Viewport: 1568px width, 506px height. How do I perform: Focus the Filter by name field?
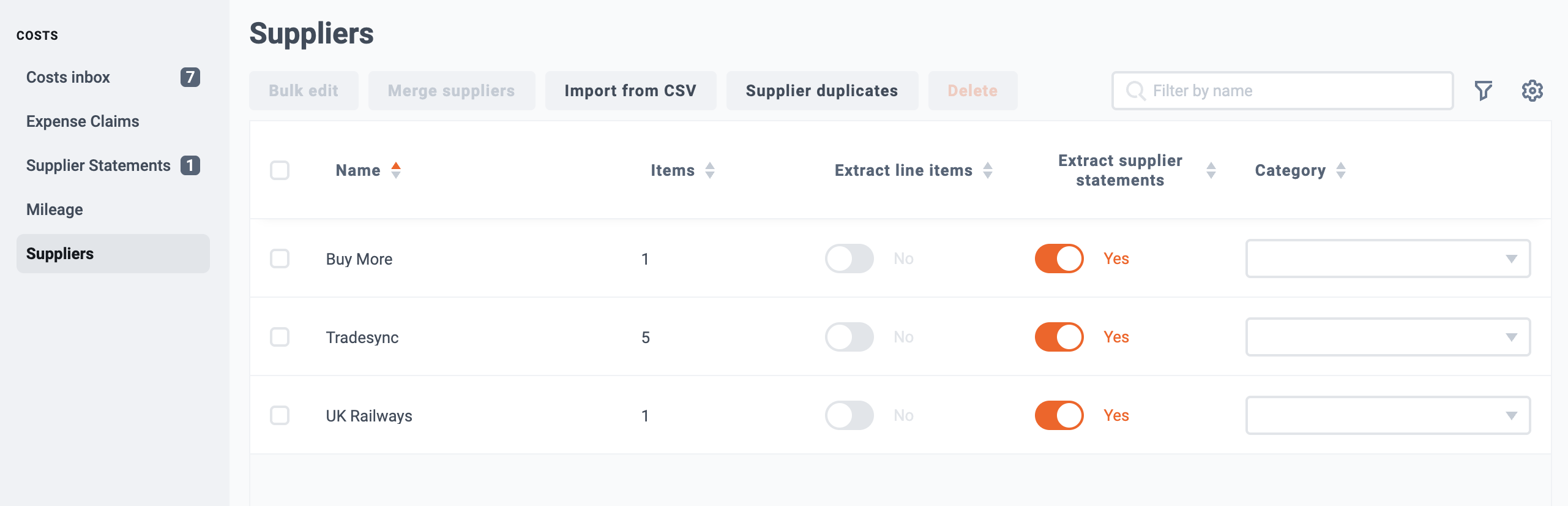point(1283,91)
